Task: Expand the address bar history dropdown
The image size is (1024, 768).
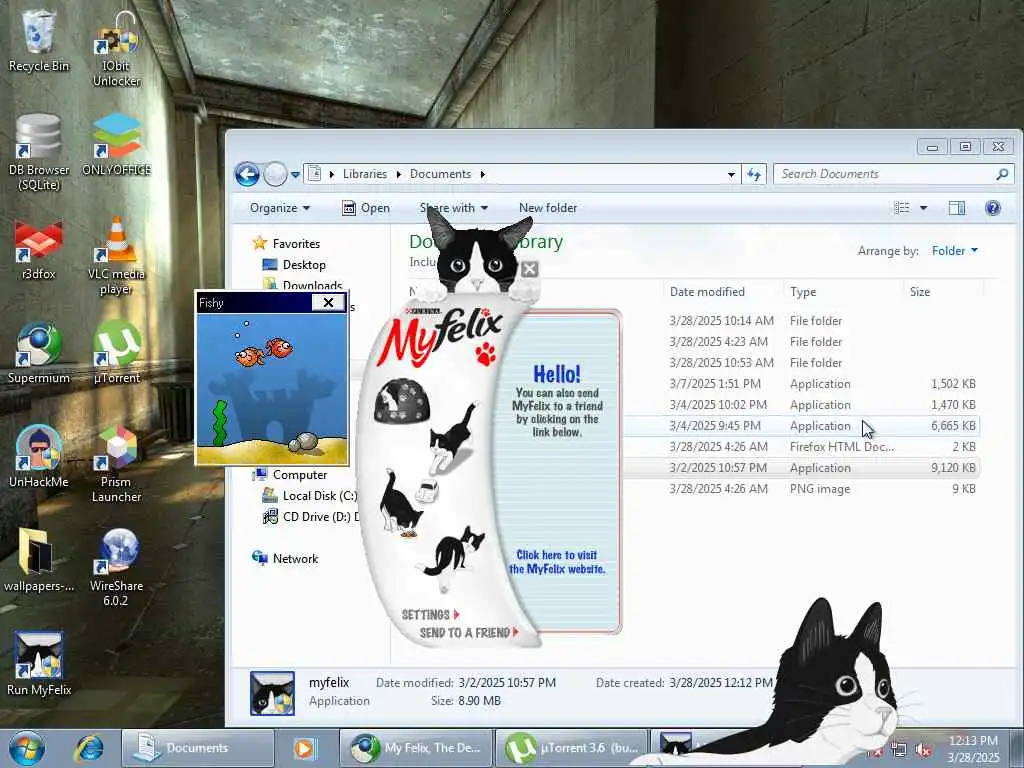Action: (731, 174)
